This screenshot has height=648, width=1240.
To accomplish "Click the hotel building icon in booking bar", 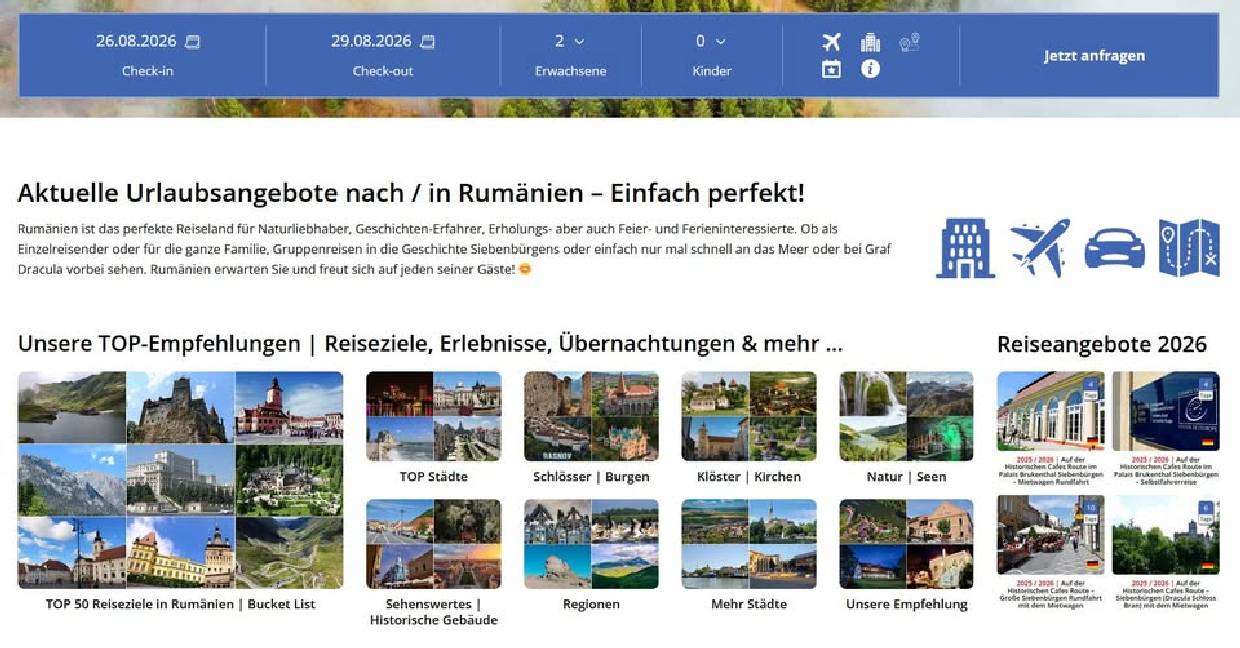I will pos(870,42).
